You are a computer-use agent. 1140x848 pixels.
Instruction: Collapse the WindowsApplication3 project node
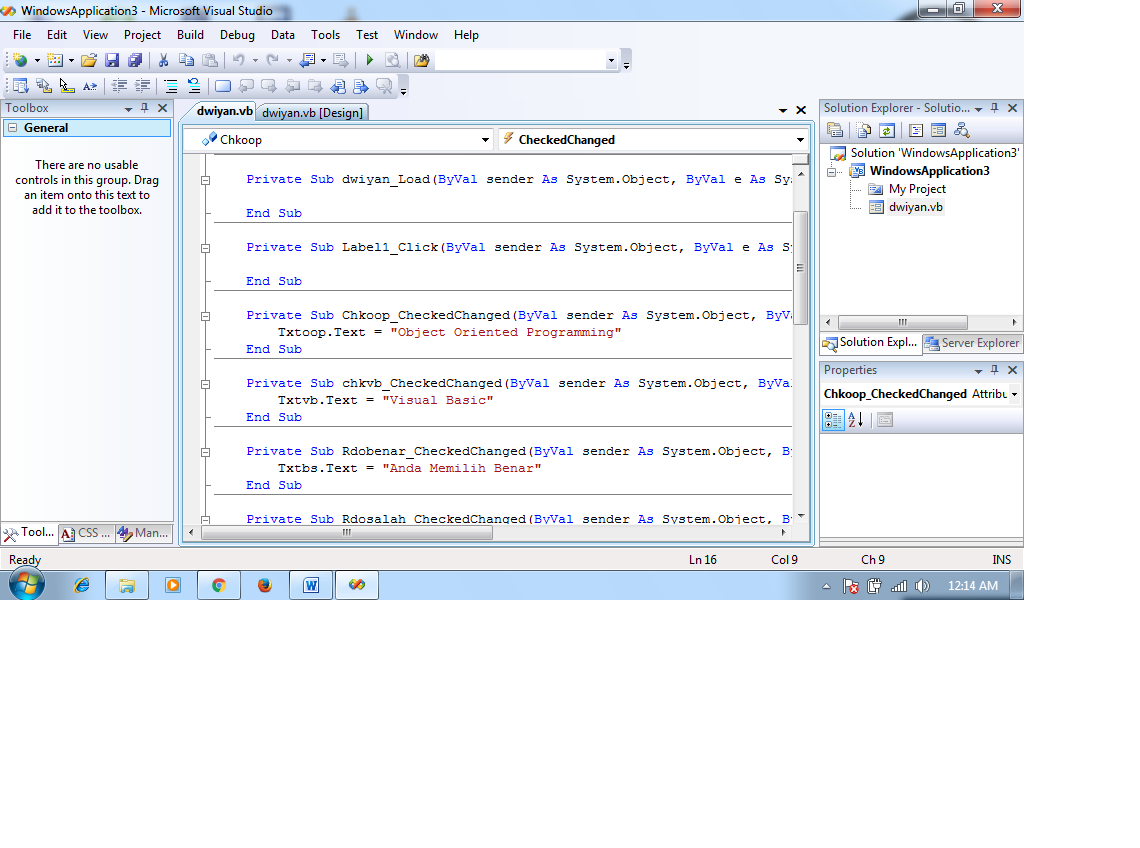click(832, 172)
